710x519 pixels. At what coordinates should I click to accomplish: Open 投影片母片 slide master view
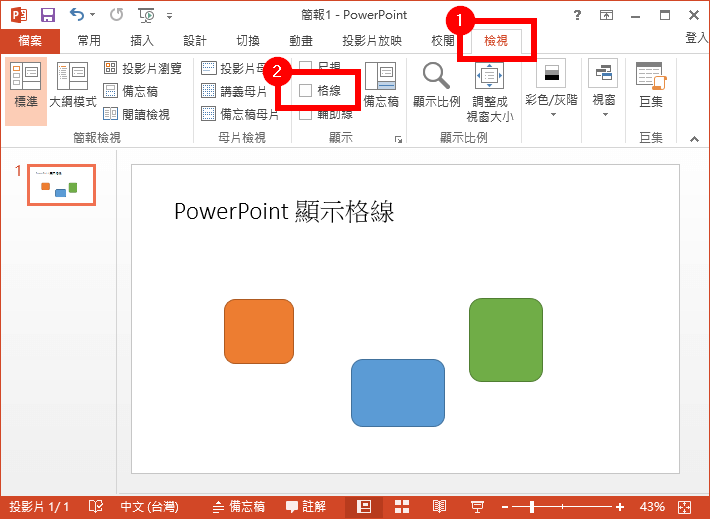click(233, 68)
